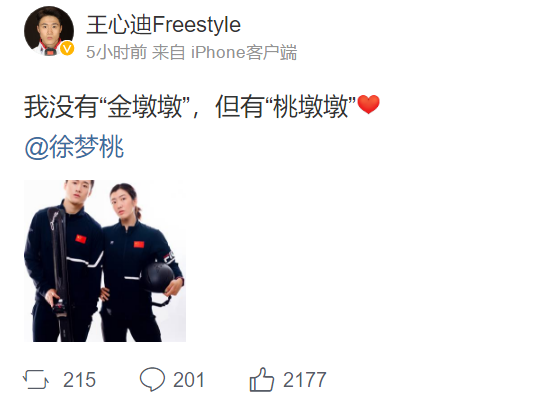Click the repost count 215
This screenshot has height=399, width=536.
pos(79,380)
